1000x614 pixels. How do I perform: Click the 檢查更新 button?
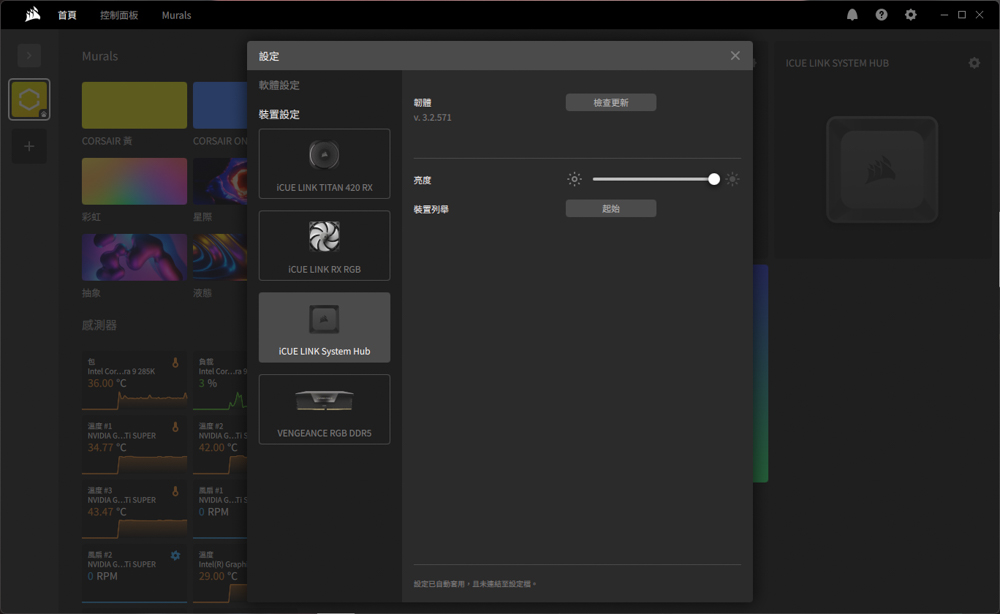(x=610, y=103)
